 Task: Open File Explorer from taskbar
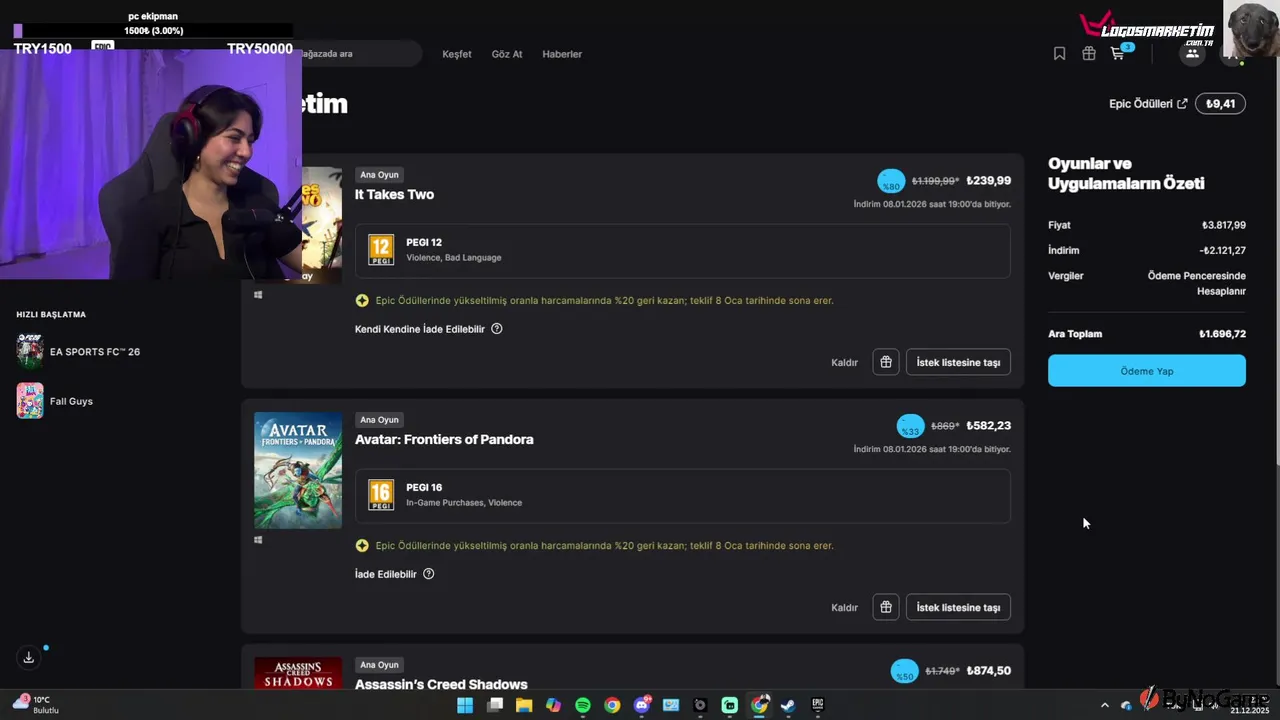point(524,705)
